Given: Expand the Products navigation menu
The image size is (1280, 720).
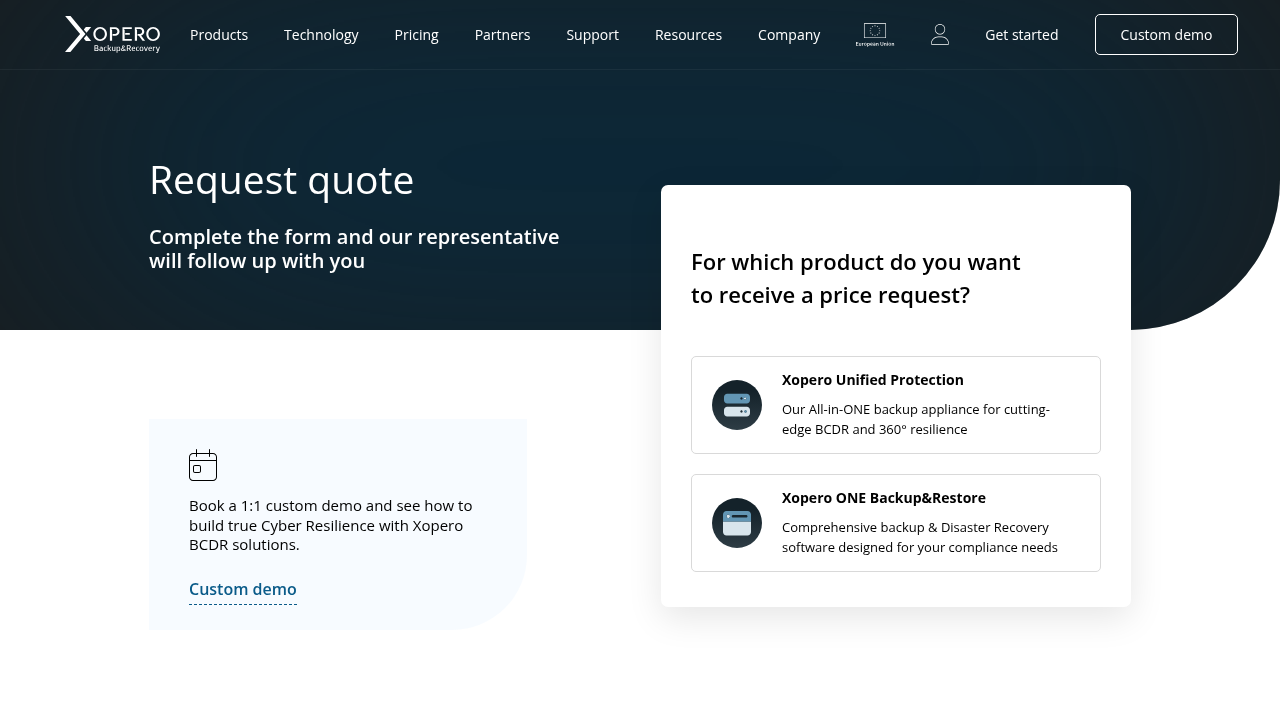Looking at the screenshot, I should pos(219,35).
